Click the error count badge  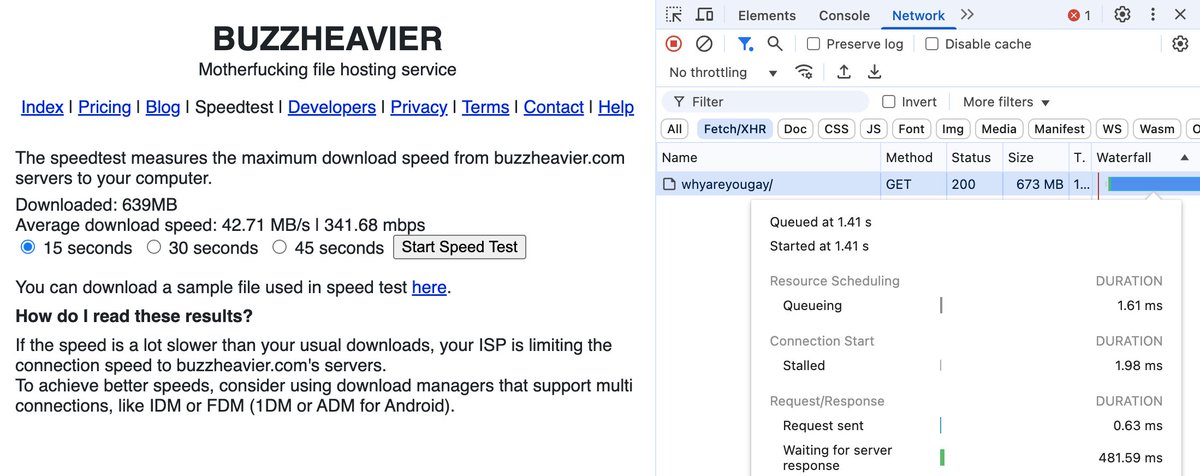tap(1079, 15)
